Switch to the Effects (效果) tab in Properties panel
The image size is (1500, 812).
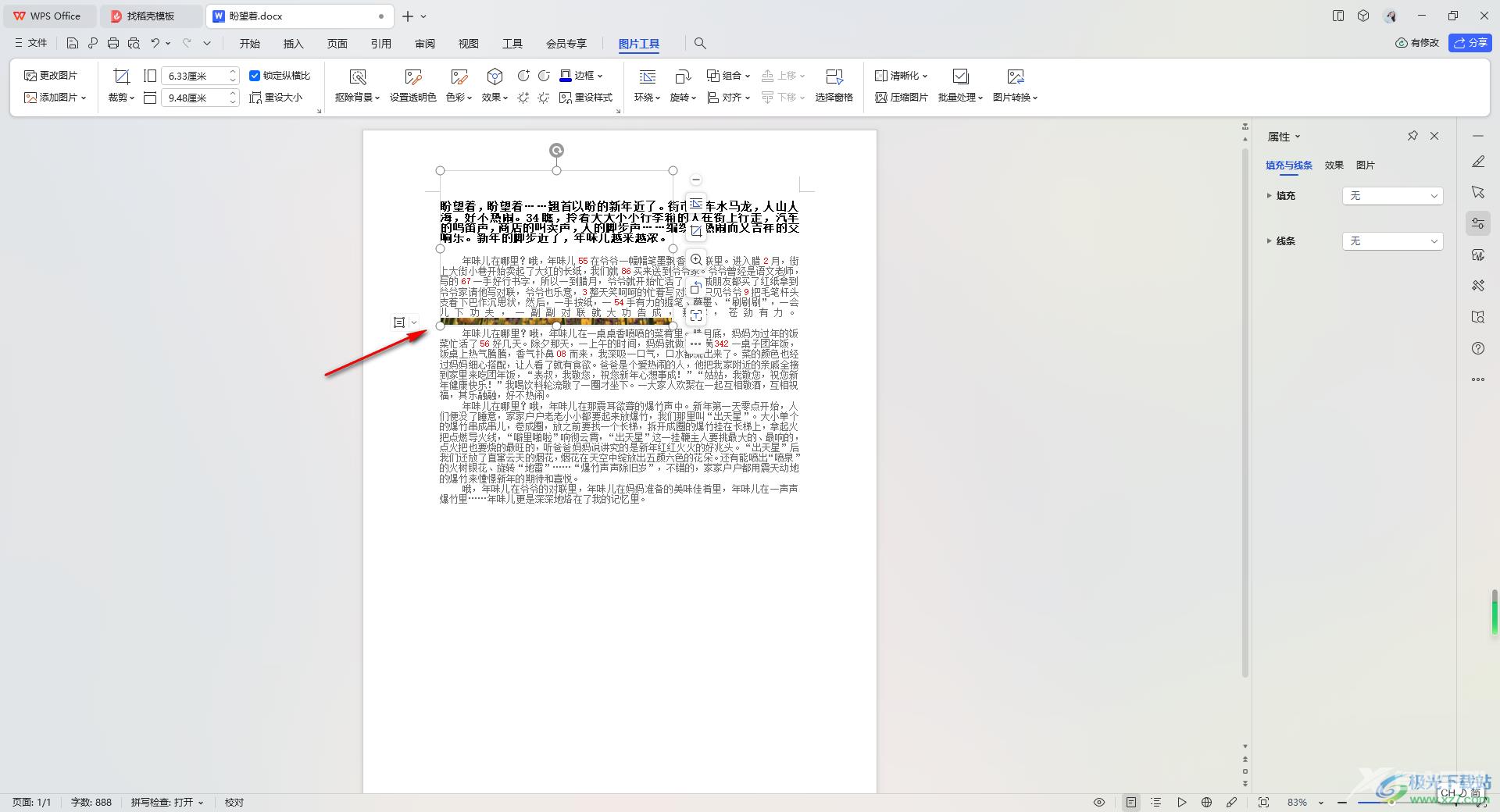[x=1334, y=165]
